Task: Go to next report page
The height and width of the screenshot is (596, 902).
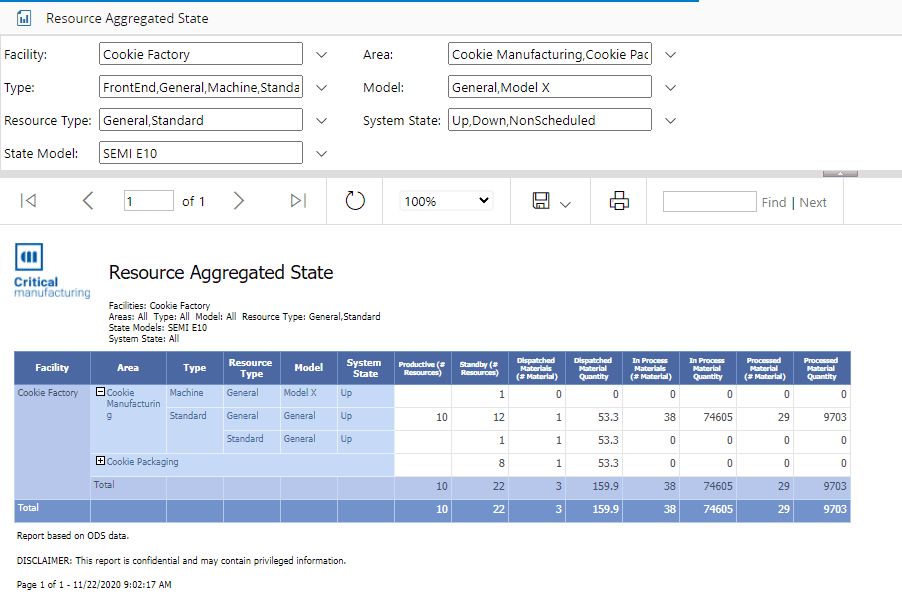Action: click(238, 201)
